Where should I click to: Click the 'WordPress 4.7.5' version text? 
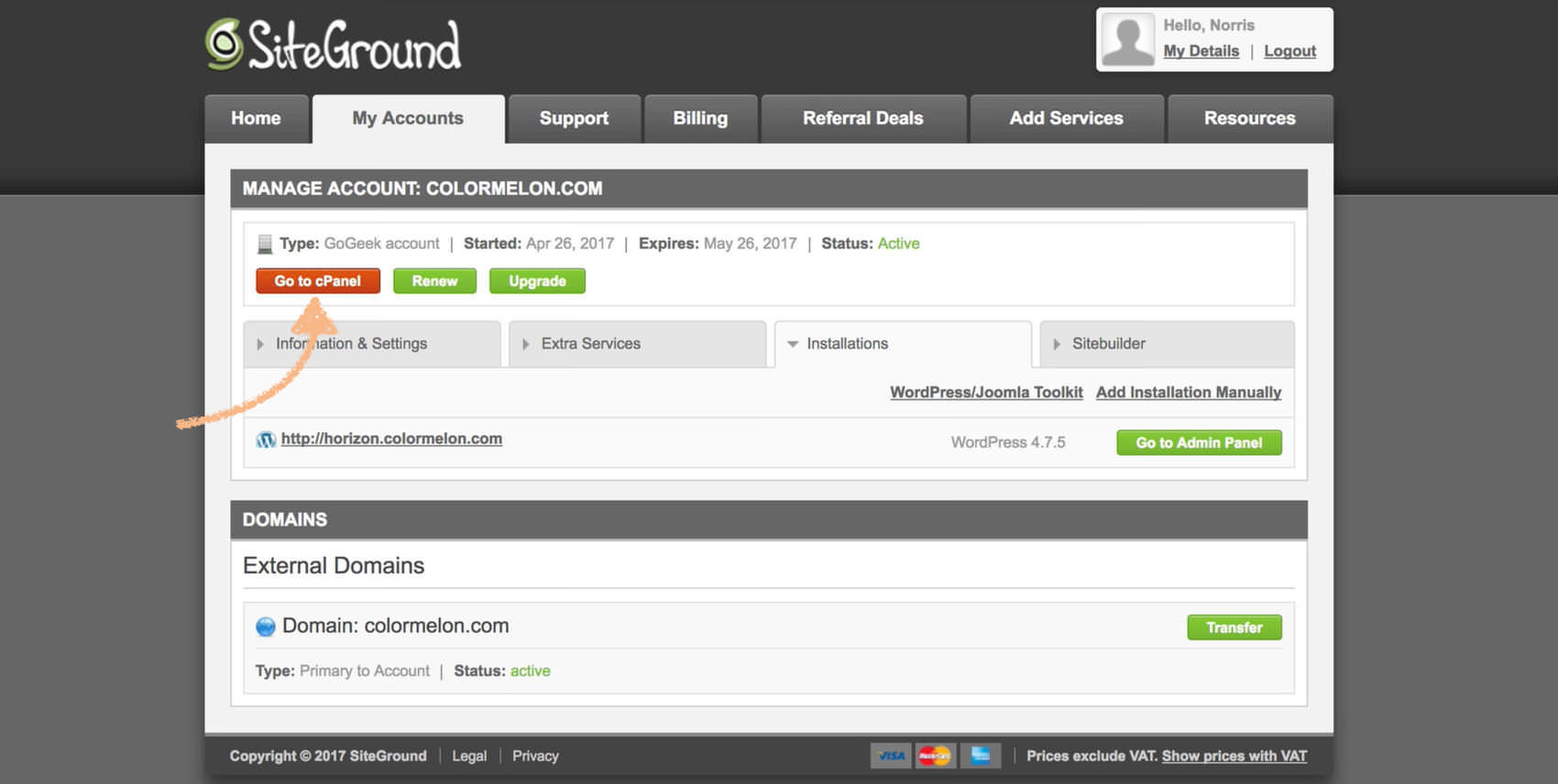(x=1008, y=442)
